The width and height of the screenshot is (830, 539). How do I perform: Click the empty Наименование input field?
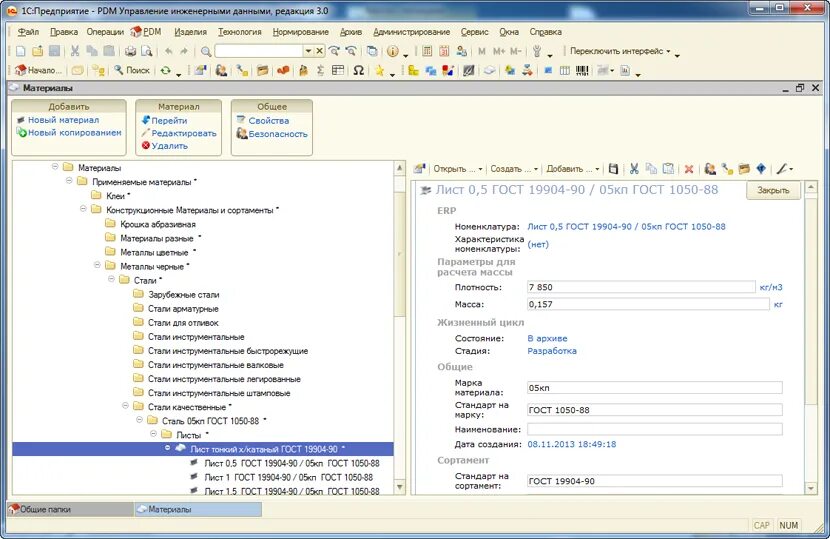point(654,429)
